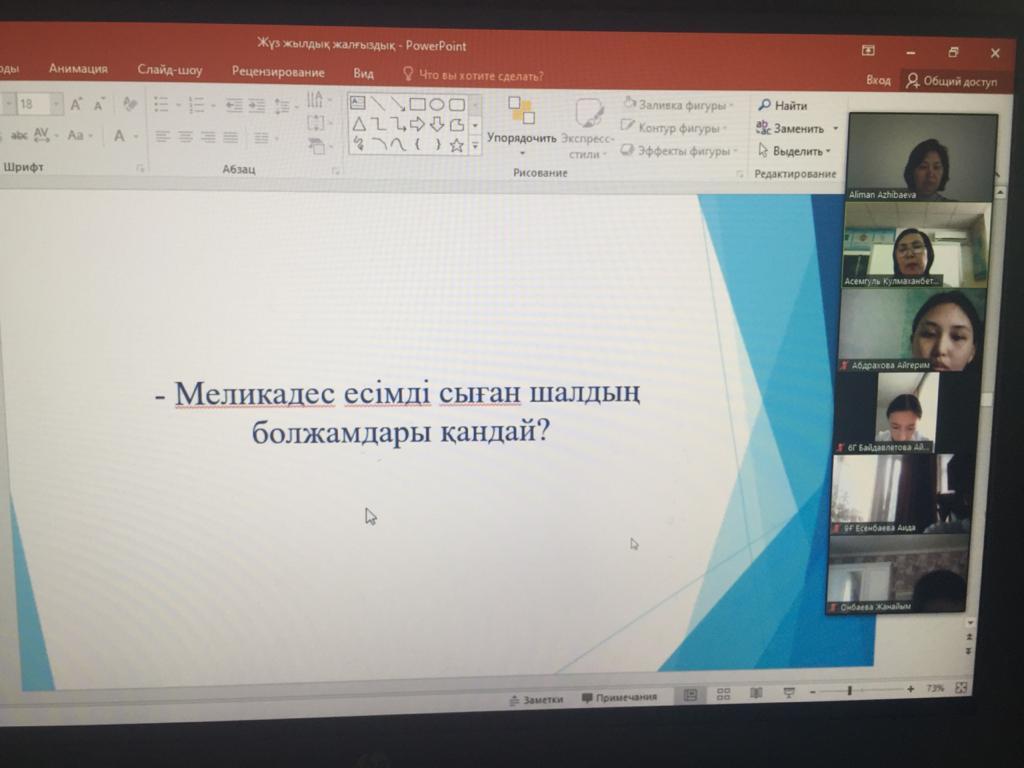
Task: Open the Анимация ribbon tab
Action: tap(78, 69)
